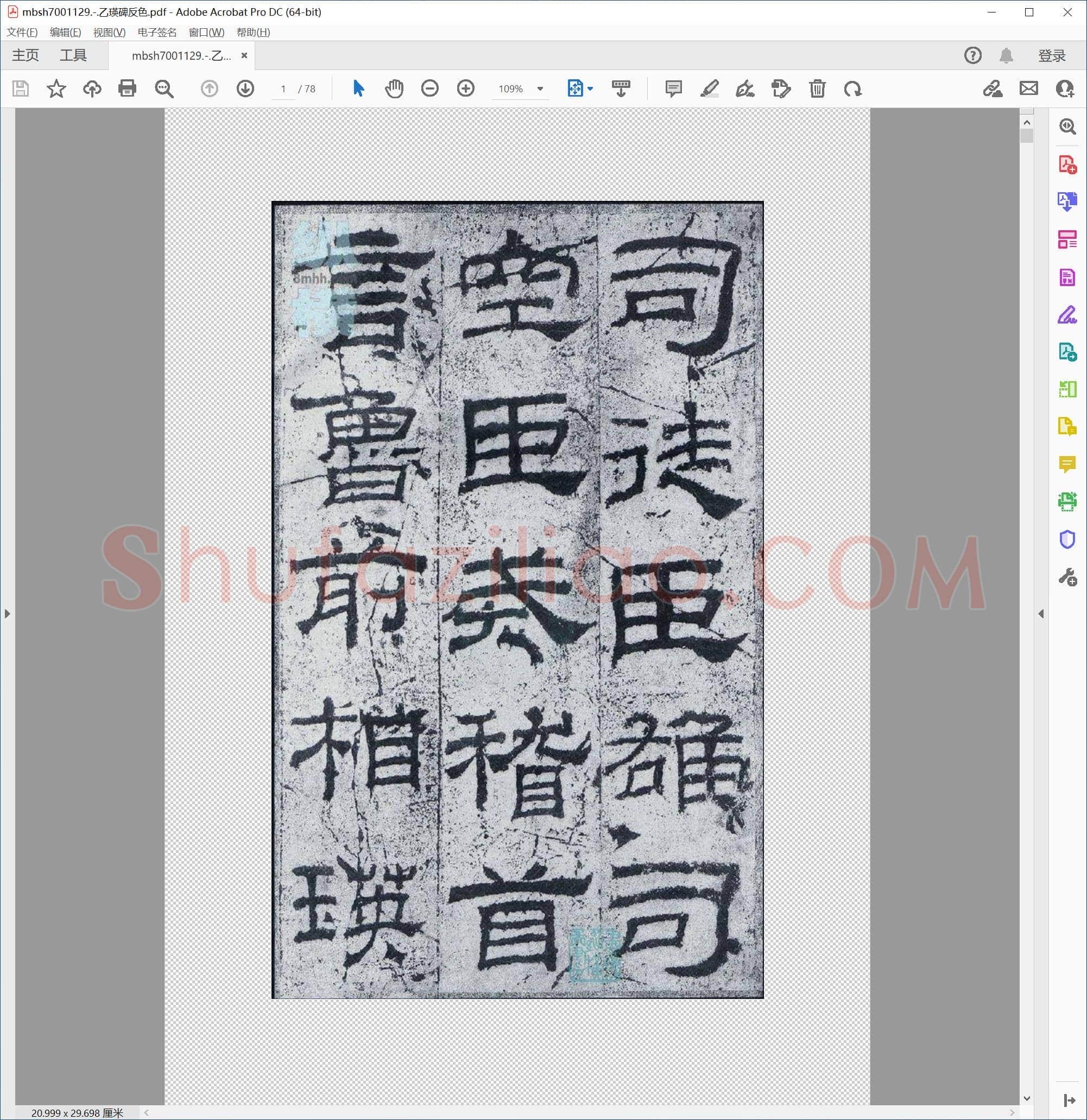This screenshot has height=1120, width=1087.
Task: Upload the file to cloud
Action: point(92,88)
